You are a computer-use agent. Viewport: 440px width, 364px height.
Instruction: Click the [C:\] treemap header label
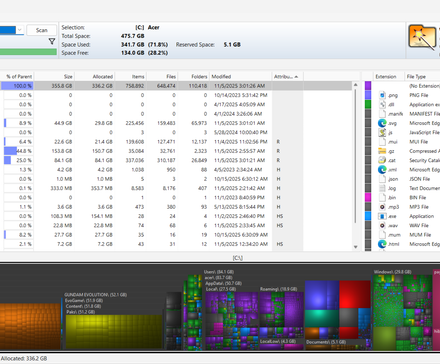(237, 258)
